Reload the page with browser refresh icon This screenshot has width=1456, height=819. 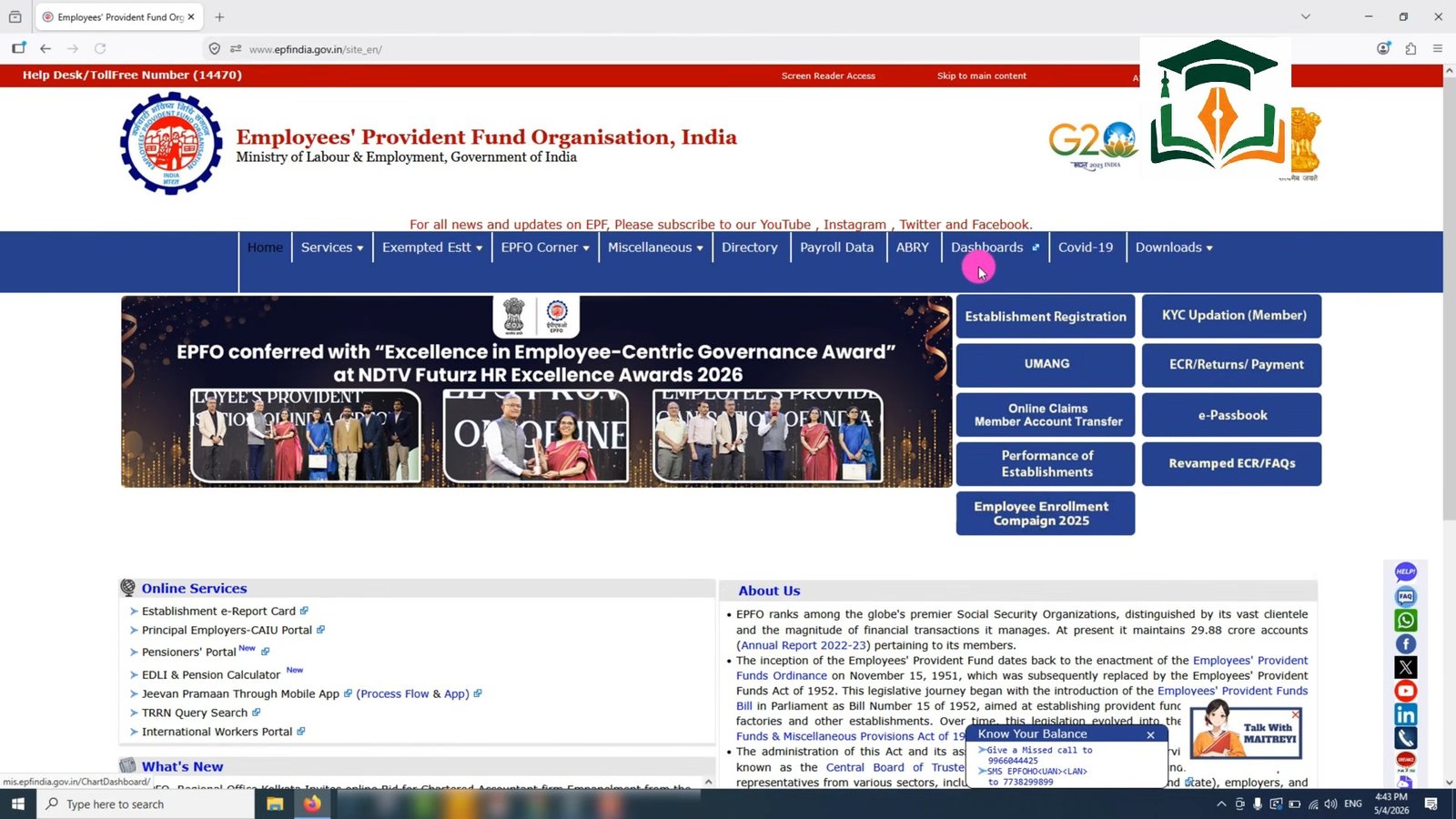tap(100, 49)
